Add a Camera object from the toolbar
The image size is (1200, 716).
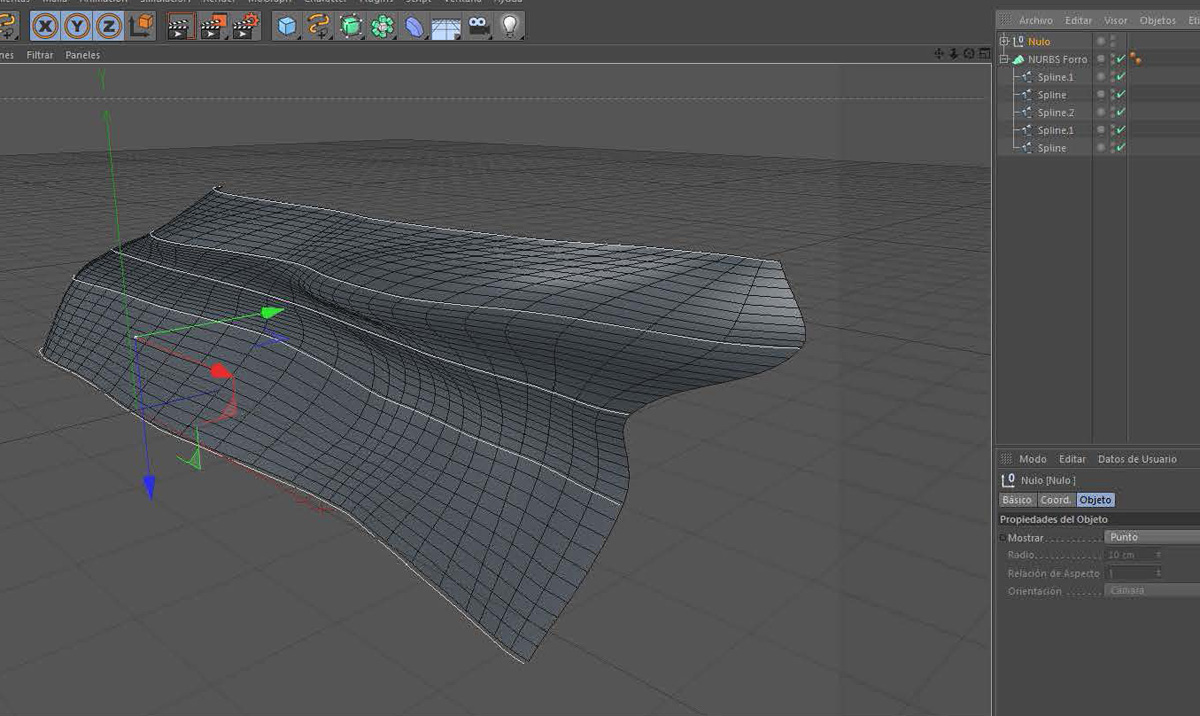point(478,27)
